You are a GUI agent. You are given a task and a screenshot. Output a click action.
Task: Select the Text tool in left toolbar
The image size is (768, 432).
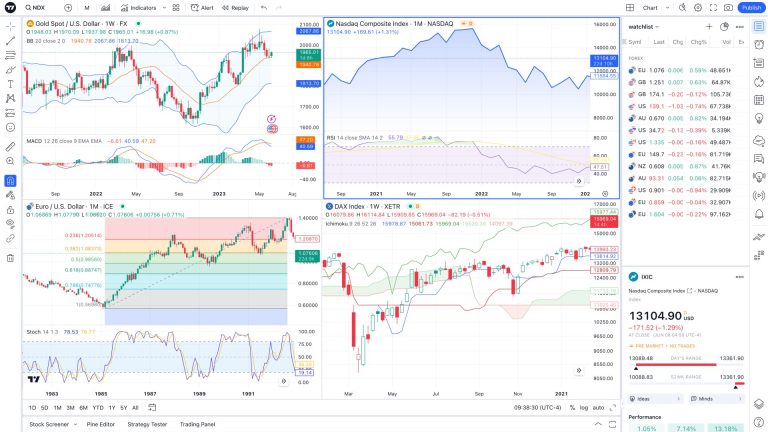(10, 84)
